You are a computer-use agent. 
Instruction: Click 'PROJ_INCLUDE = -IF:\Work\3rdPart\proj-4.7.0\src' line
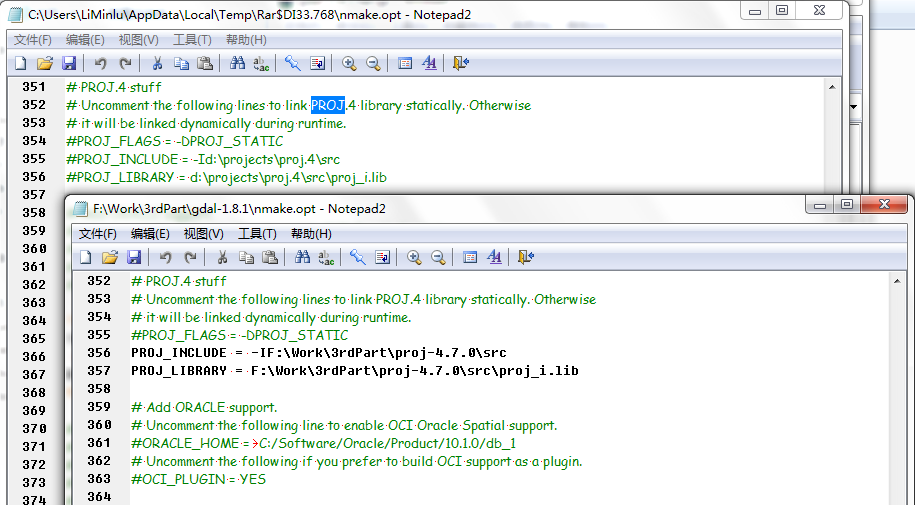coord(319,353)
